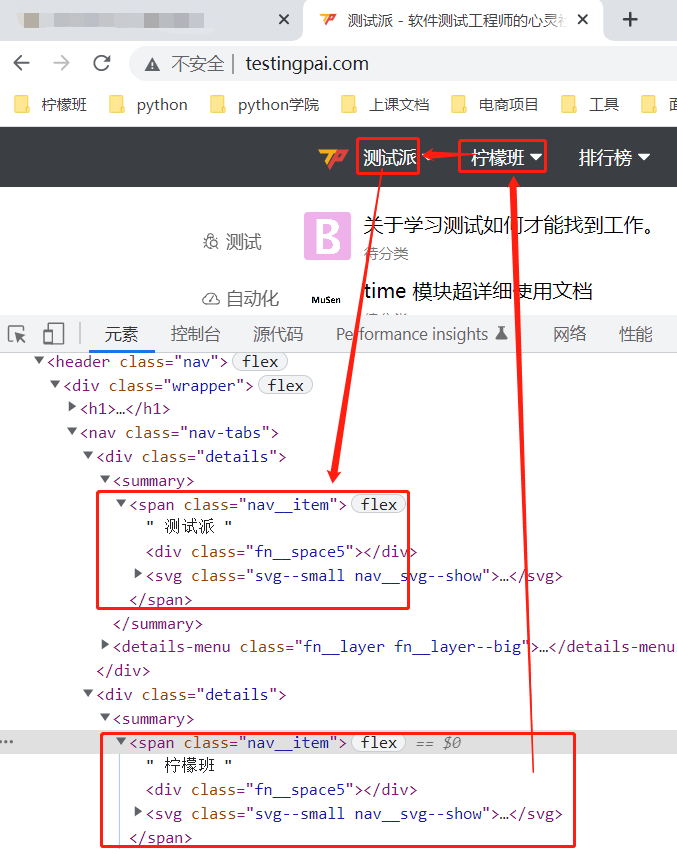The width and height of the screenshot is (677, 854).
Task: Click the browser back arrow
Action: pyautogui.click(x=21, y=64)
